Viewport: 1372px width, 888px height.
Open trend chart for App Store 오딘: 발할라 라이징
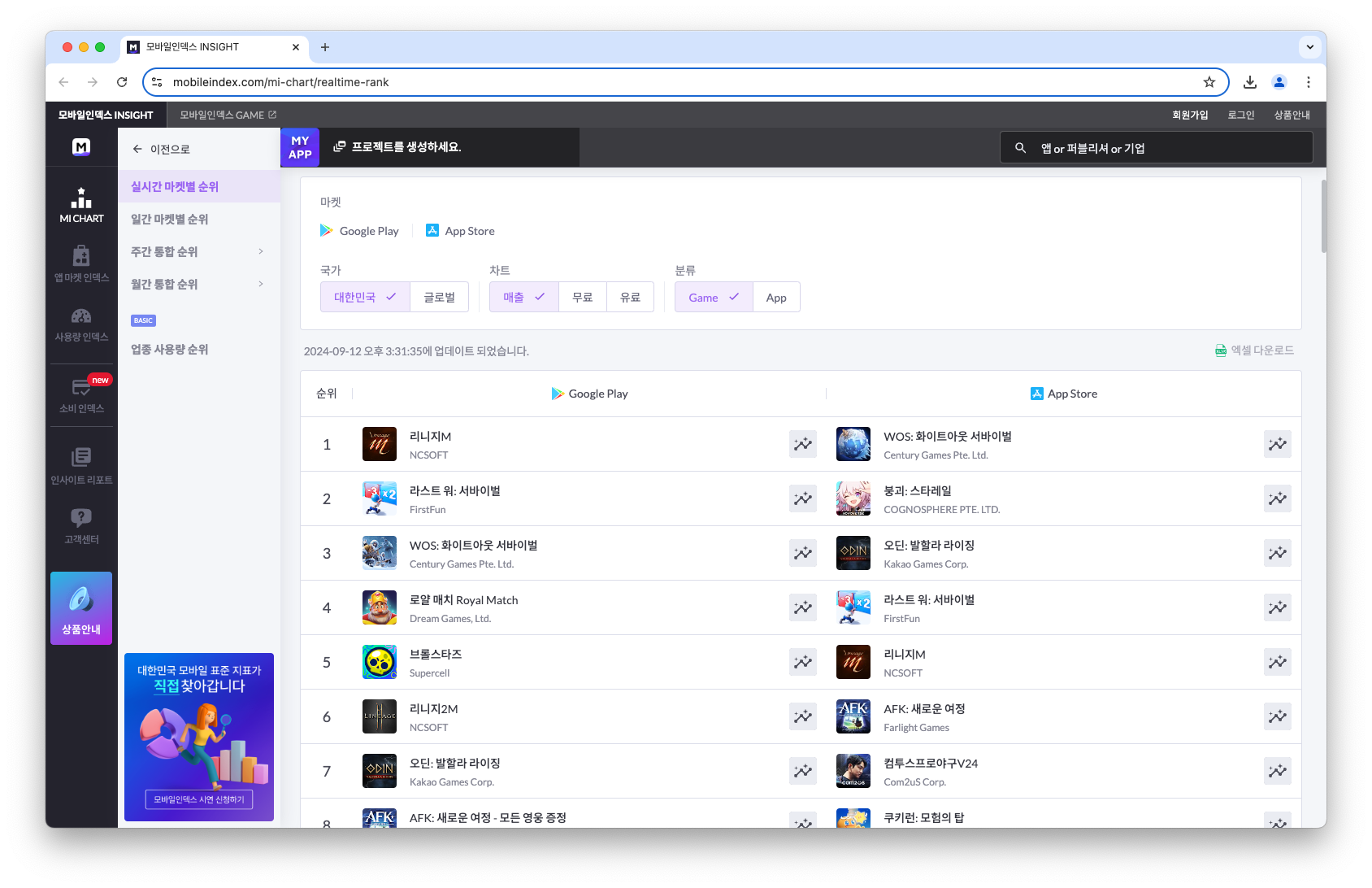1278,553
